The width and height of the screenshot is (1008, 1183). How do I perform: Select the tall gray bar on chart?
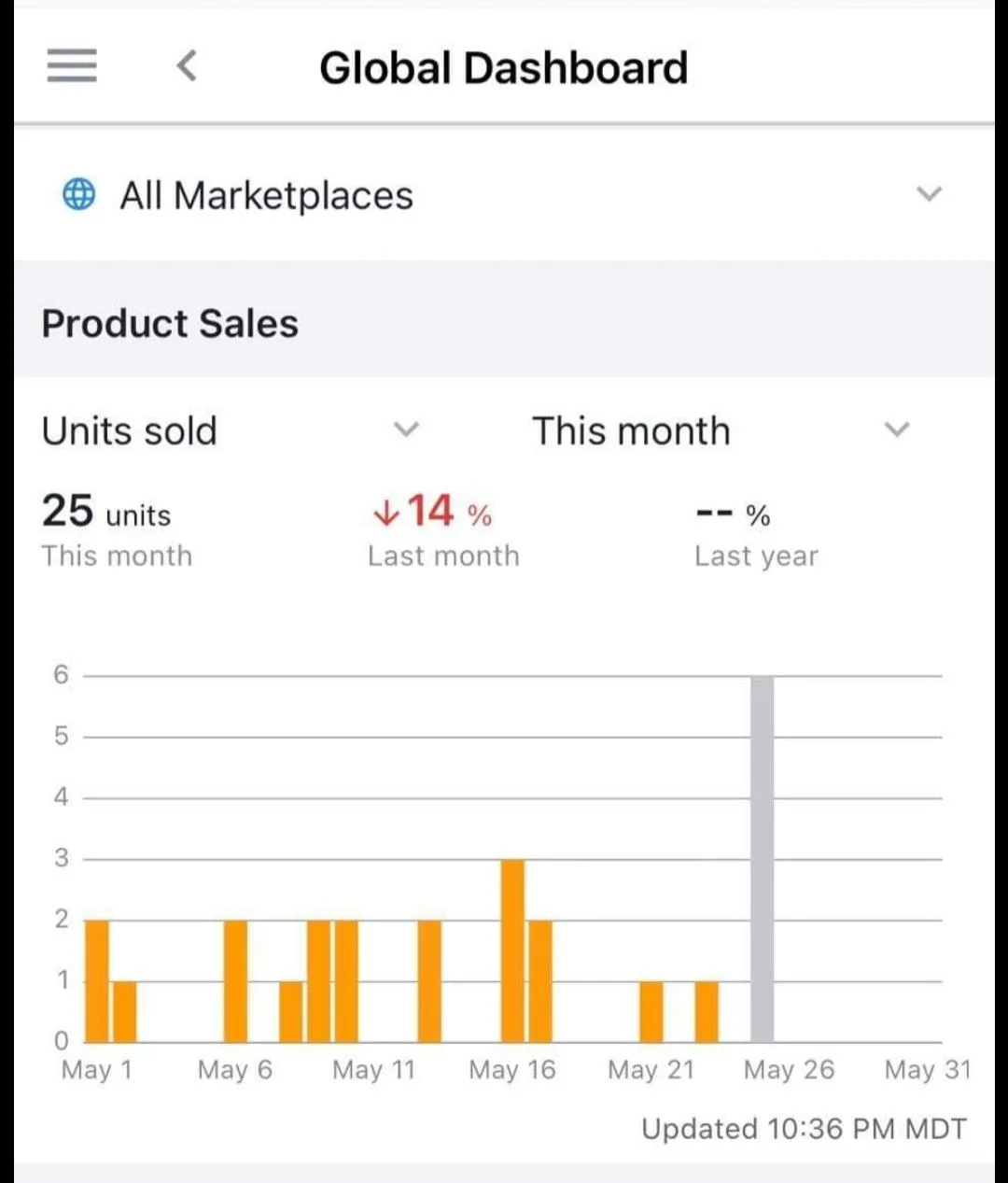[762, 859]
